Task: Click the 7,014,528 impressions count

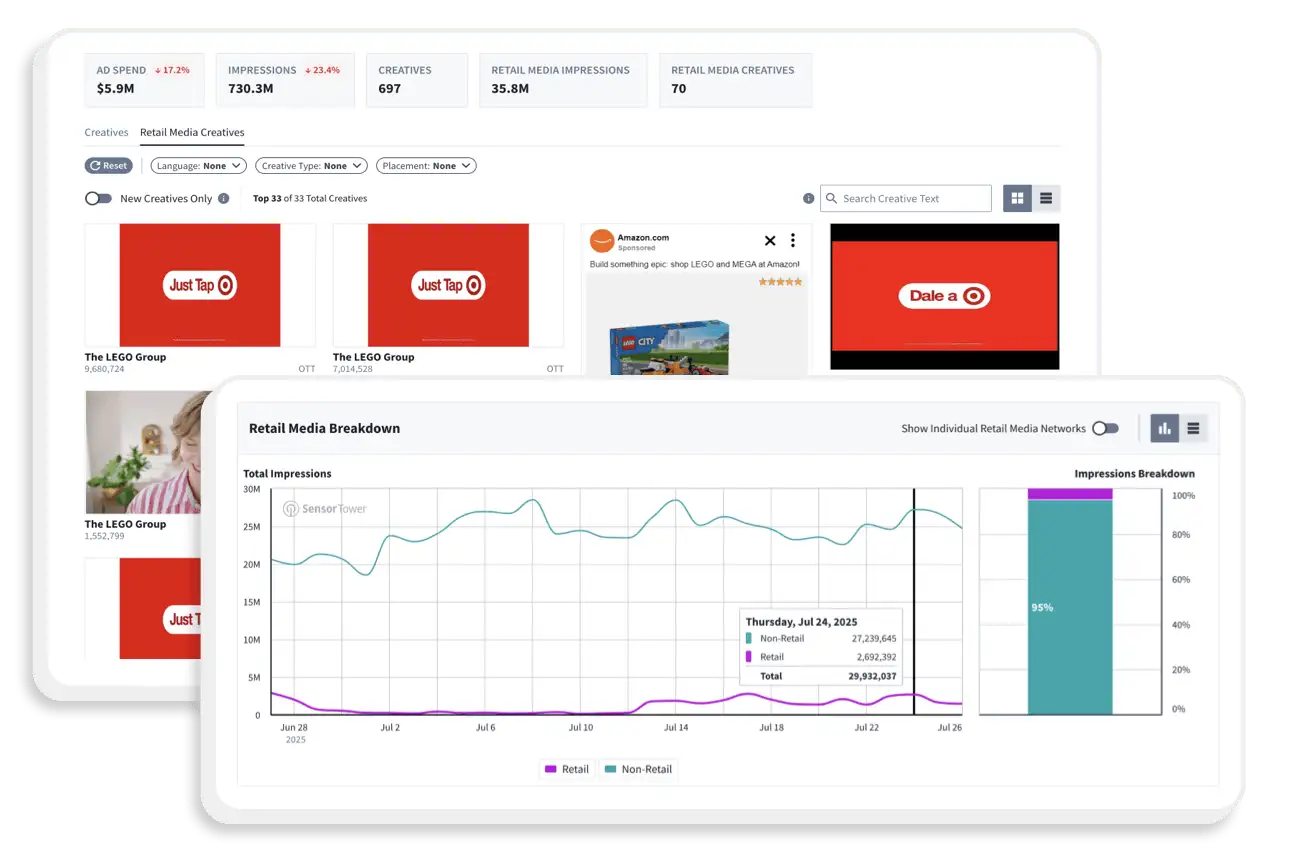Action: (353, 369)
